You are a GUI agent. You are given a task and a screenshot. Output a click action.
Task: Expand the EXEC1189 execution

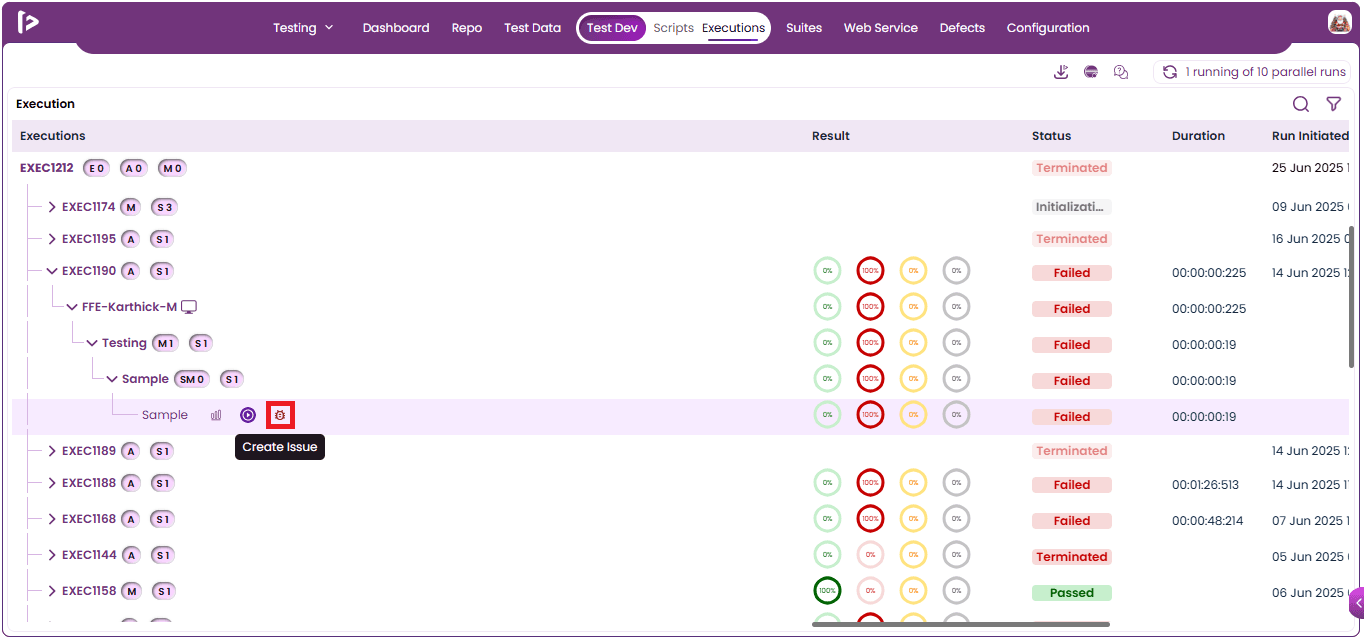(52, 451)
